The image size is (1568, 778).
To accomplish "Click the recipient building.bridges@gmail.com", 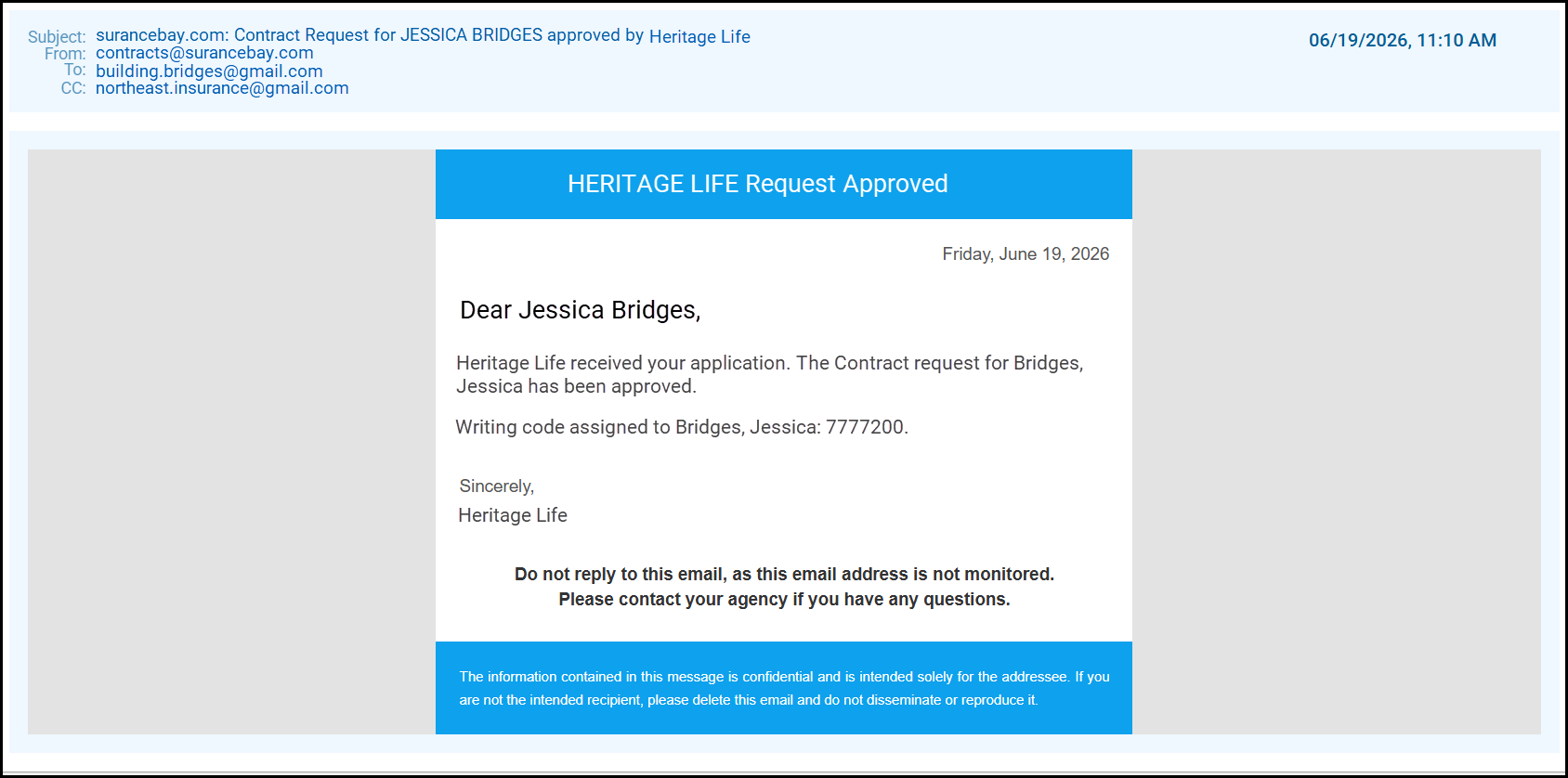I will click(x=209, y=71).
